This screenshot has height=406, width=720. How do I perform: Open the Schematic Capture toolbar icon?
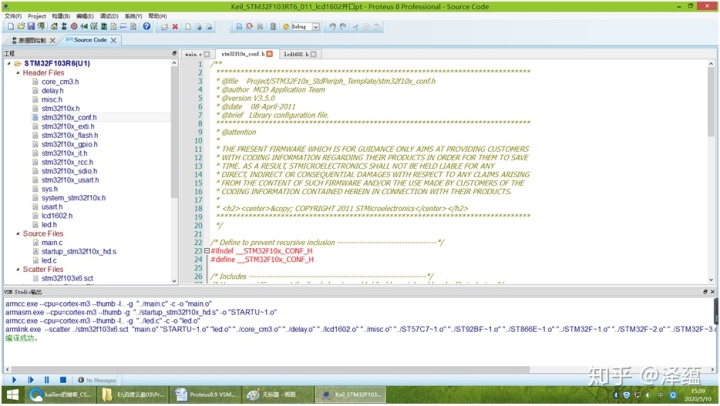(64, 27)
